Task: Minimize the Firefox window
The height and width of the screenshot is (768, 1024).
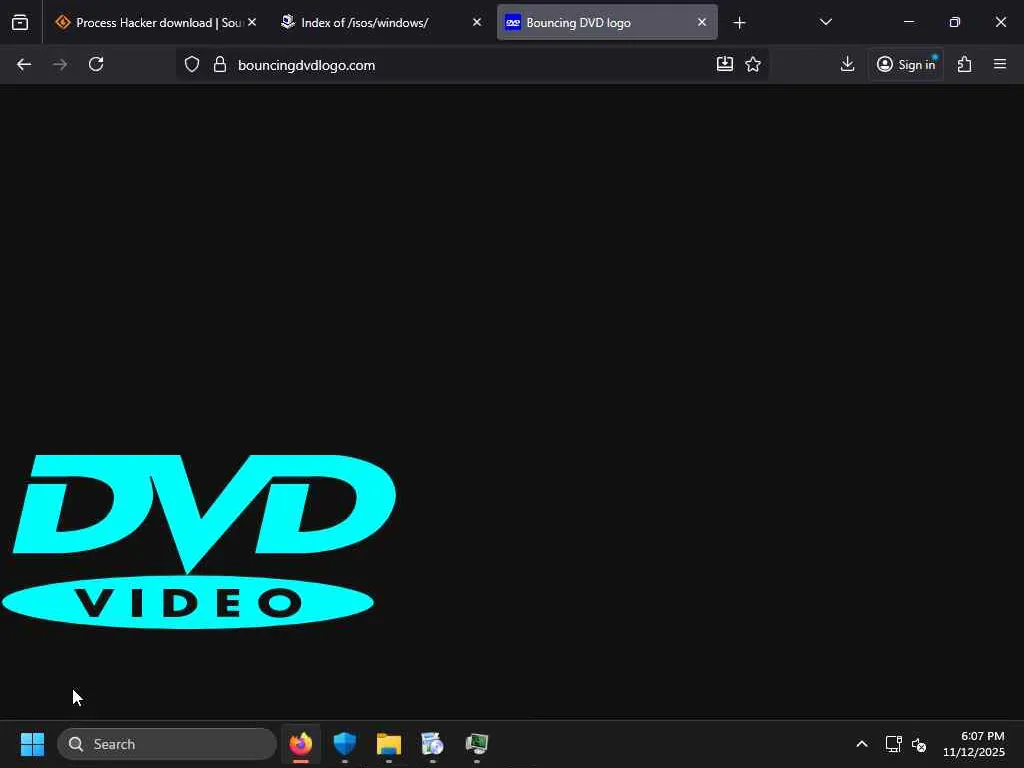Action: point(908,22)
